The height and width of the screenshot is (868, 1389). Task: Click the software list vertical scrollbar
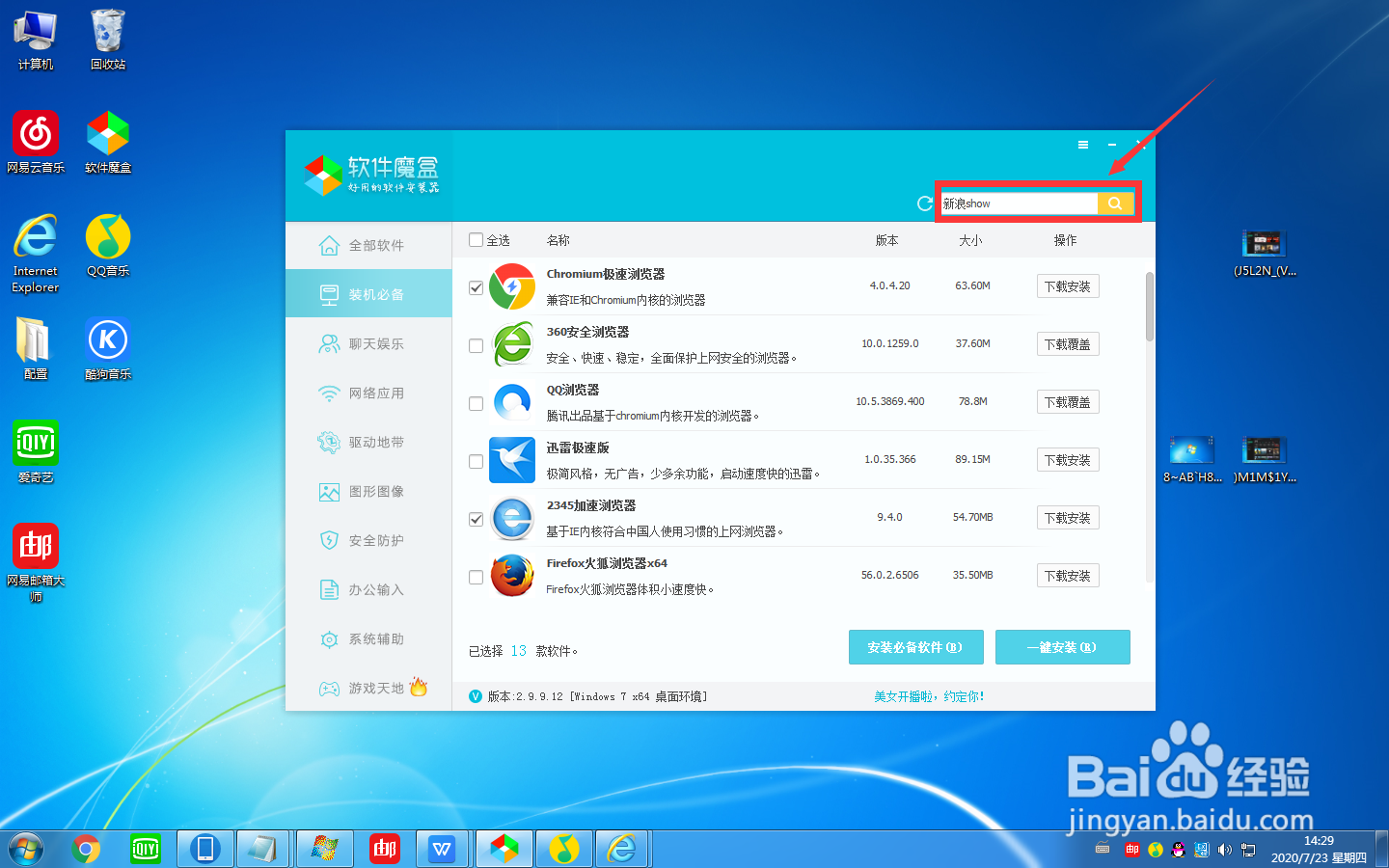click(x=1150, y=307)
